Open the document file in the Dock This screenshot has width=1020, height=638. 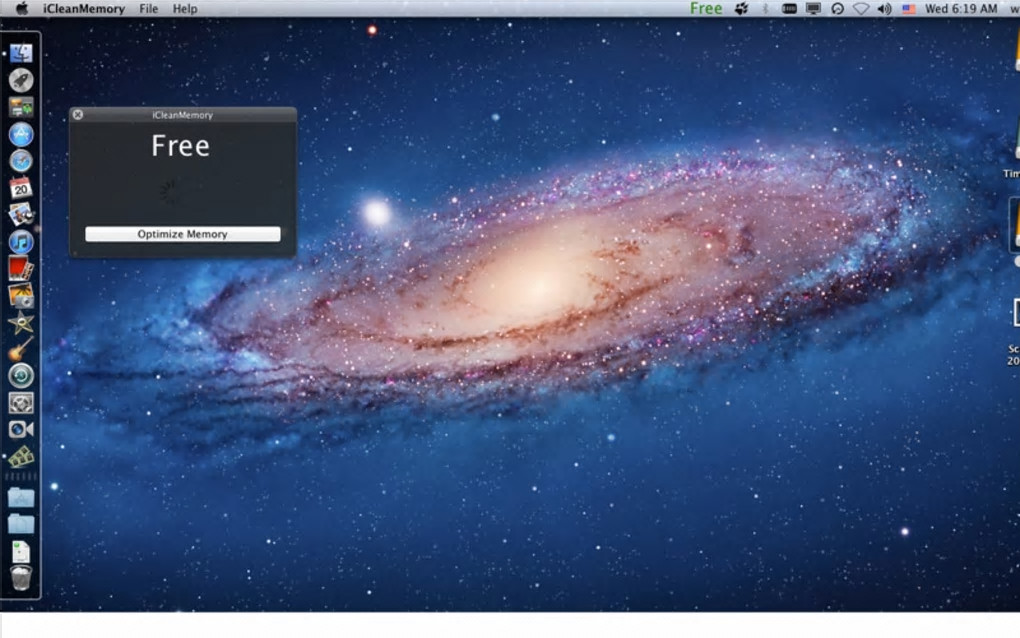coord(21,552)
